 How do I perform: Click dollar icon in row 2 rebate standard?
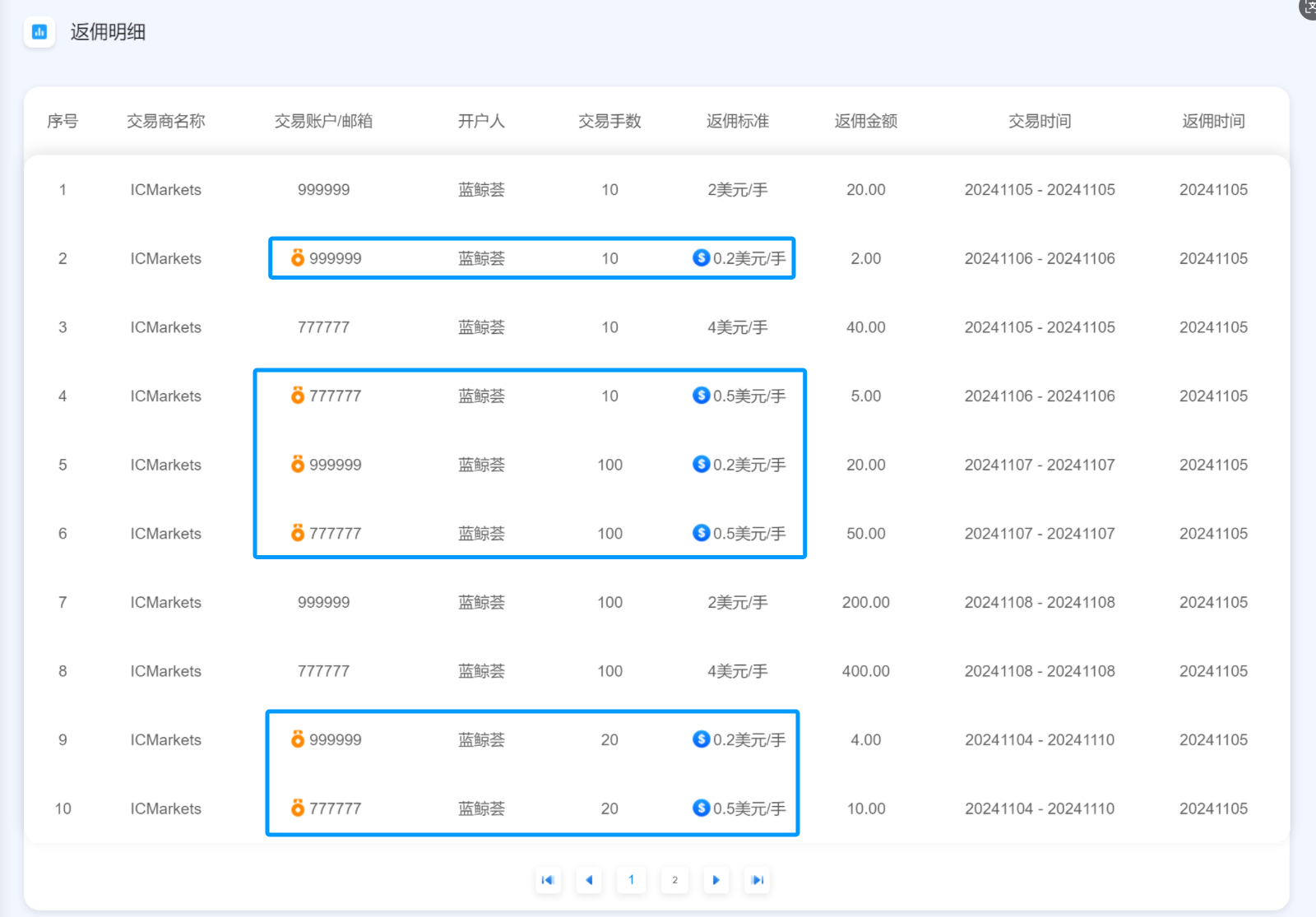click(701, 258)
